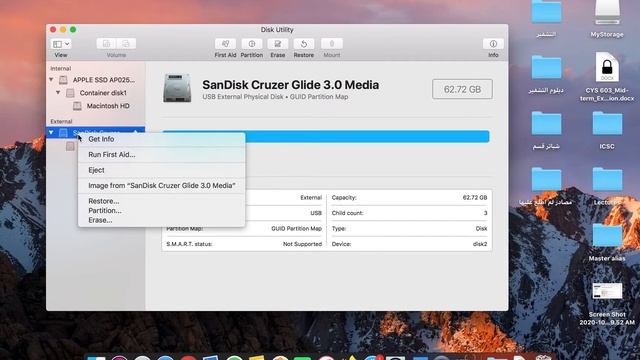Click the Device value disk2

(x=480, y=244)
